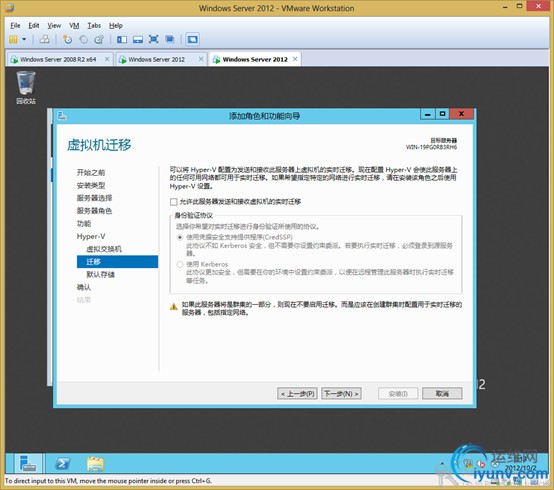Close the inactive Windows Server 2012 tab
The width and height of the screenshot is (554, 490).
(x=201, y=59)
